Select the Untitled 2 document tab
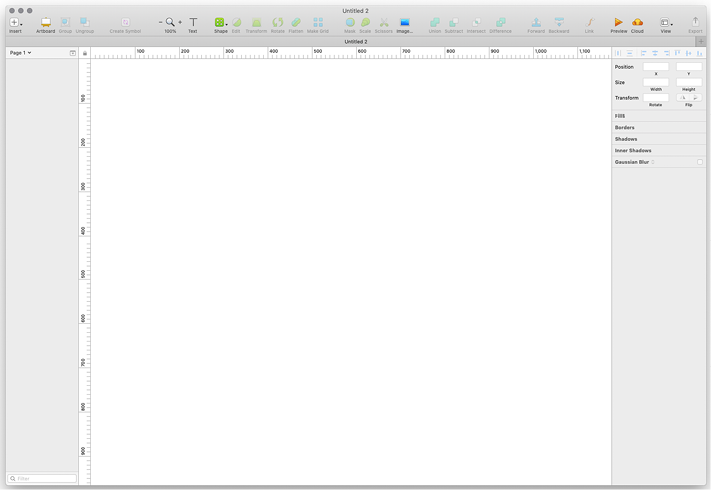The width and height of the screenshot is (711, 490). point(355,42)
